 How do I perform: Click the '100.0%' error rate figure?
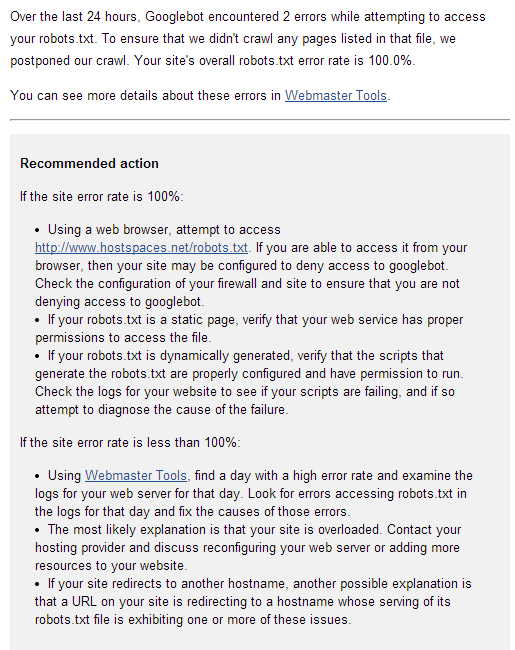click(x=390, y=61)
